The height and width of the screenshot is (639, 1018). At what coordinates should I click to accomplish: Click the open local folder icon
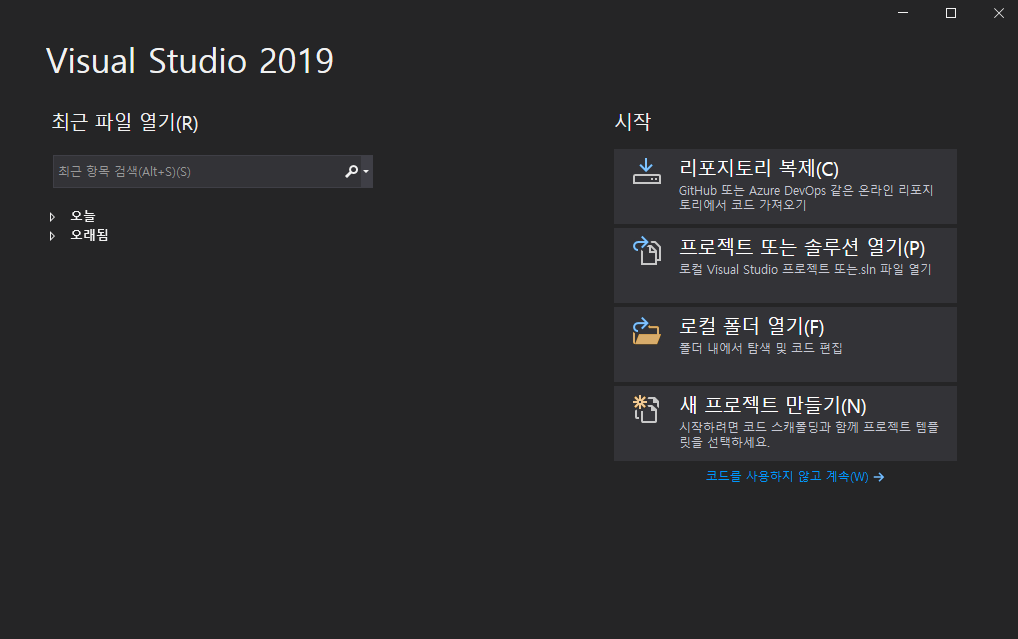coord(647,331)
